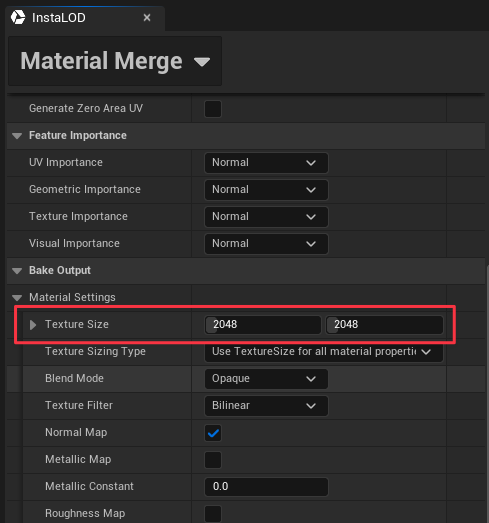Change Geometric Importance dropdown value

(266, 190)
